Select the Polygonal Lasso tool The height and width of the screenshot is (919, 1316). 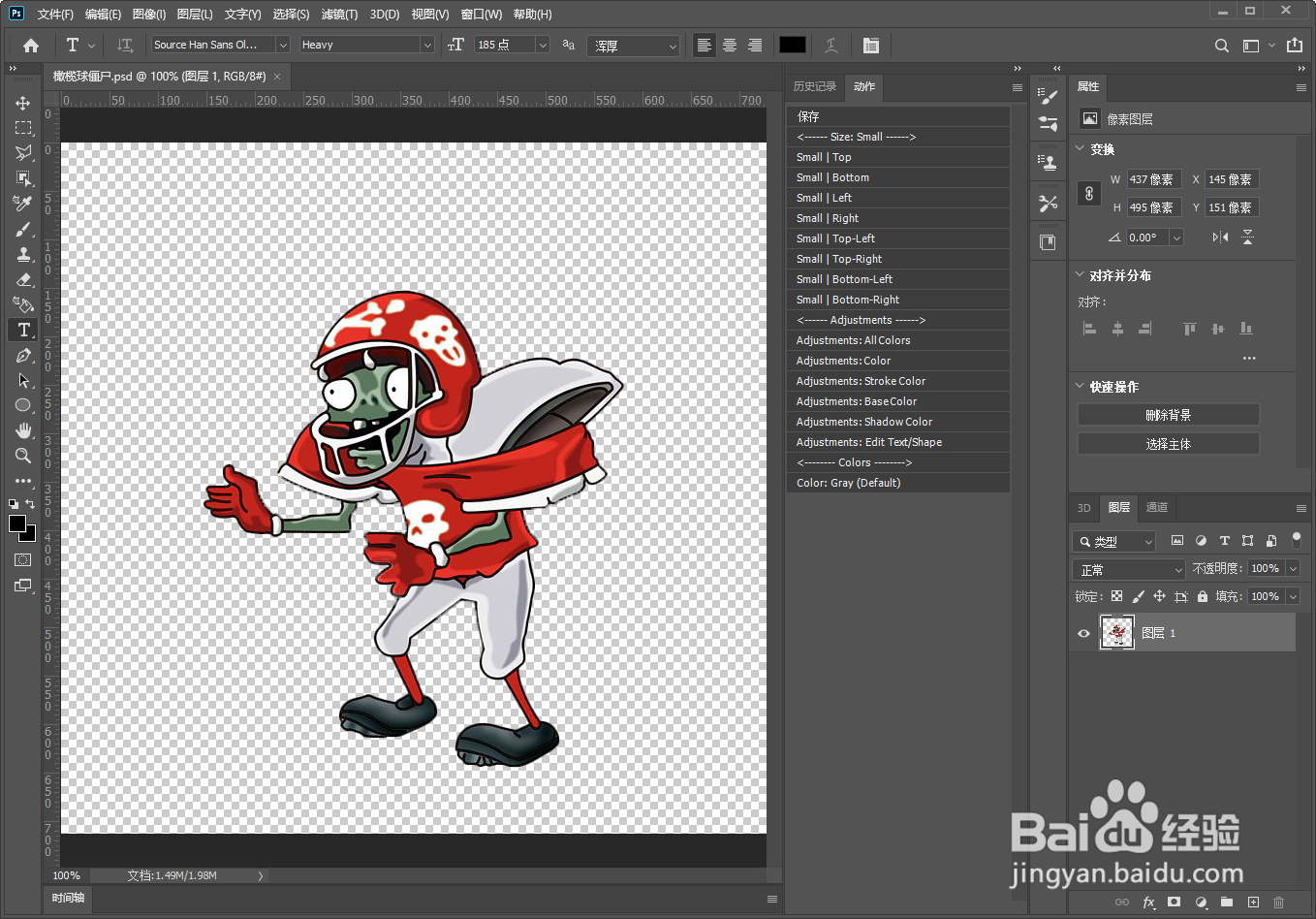point(23,153)
